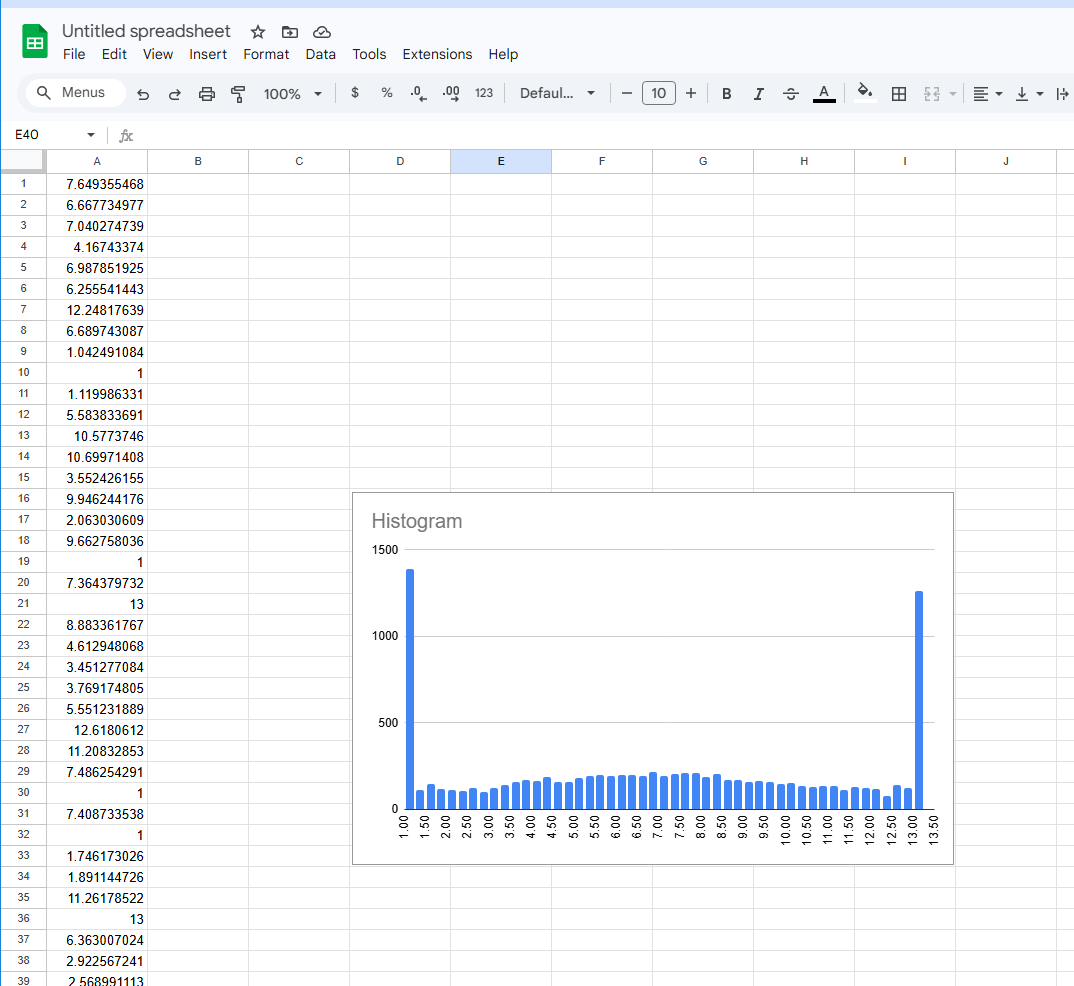The image size is (1074, 986).
Task: Open more number formats with 123
Action: tap(484, 93)
